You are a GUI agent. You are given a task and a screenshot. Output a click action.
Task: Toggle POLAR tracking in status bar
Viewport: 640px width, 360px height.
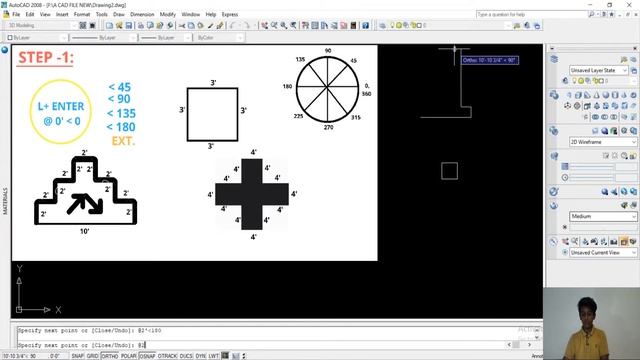coord(129,356)
